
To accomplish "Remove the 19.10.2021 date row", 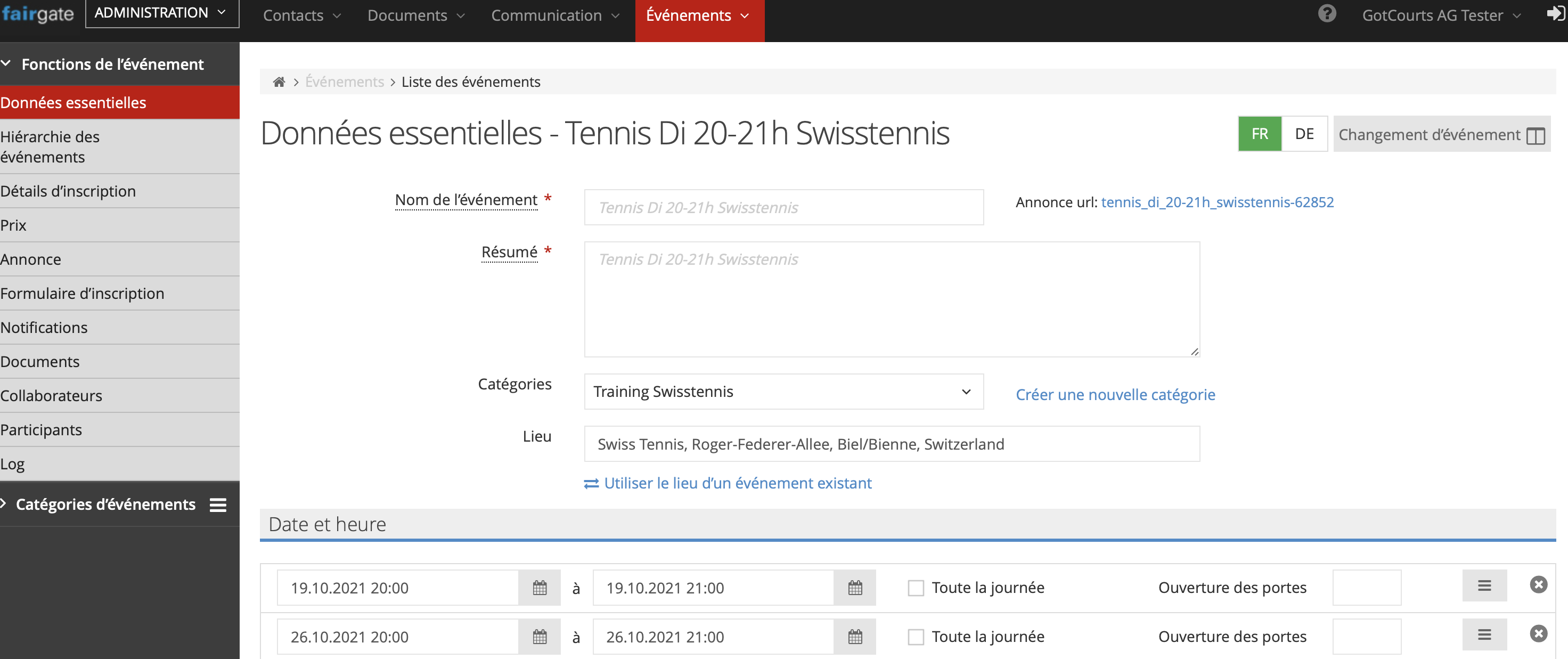I will [1538, 585].
